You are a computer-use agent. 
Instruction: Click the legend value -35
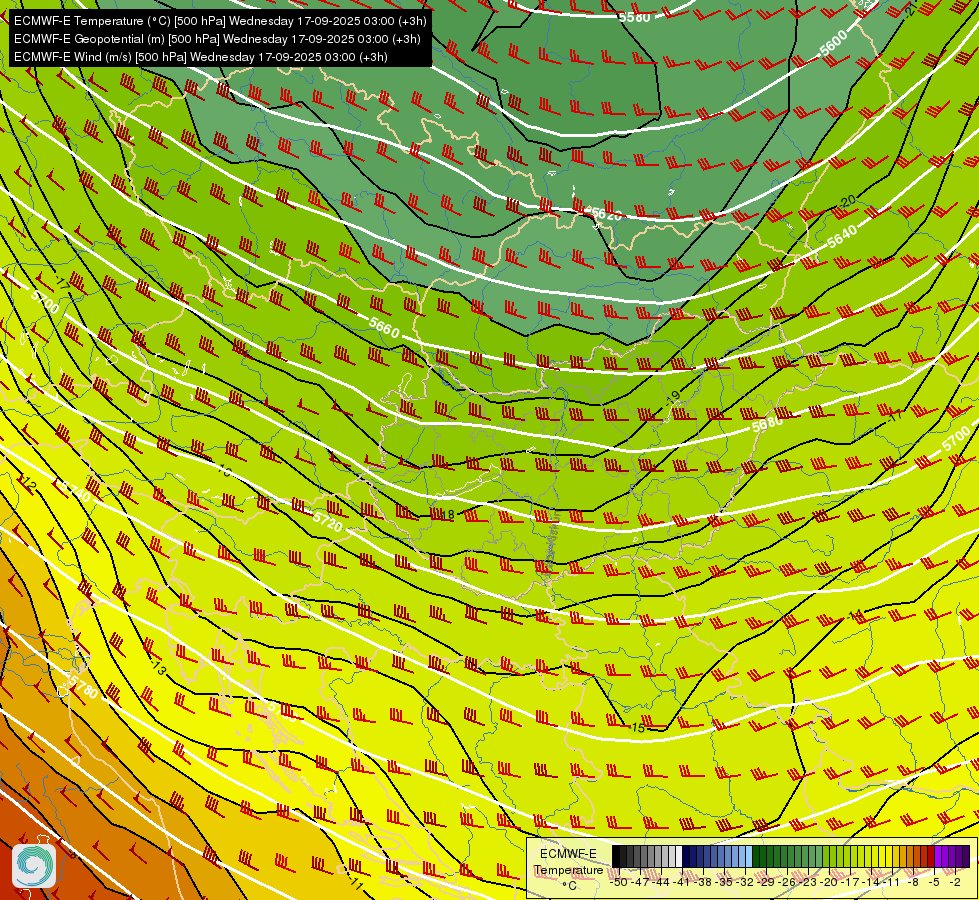[724, 882]
